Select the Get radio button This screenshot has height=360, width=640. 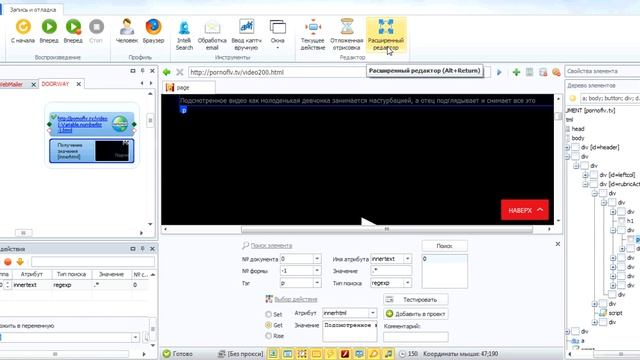pos(268,325)
